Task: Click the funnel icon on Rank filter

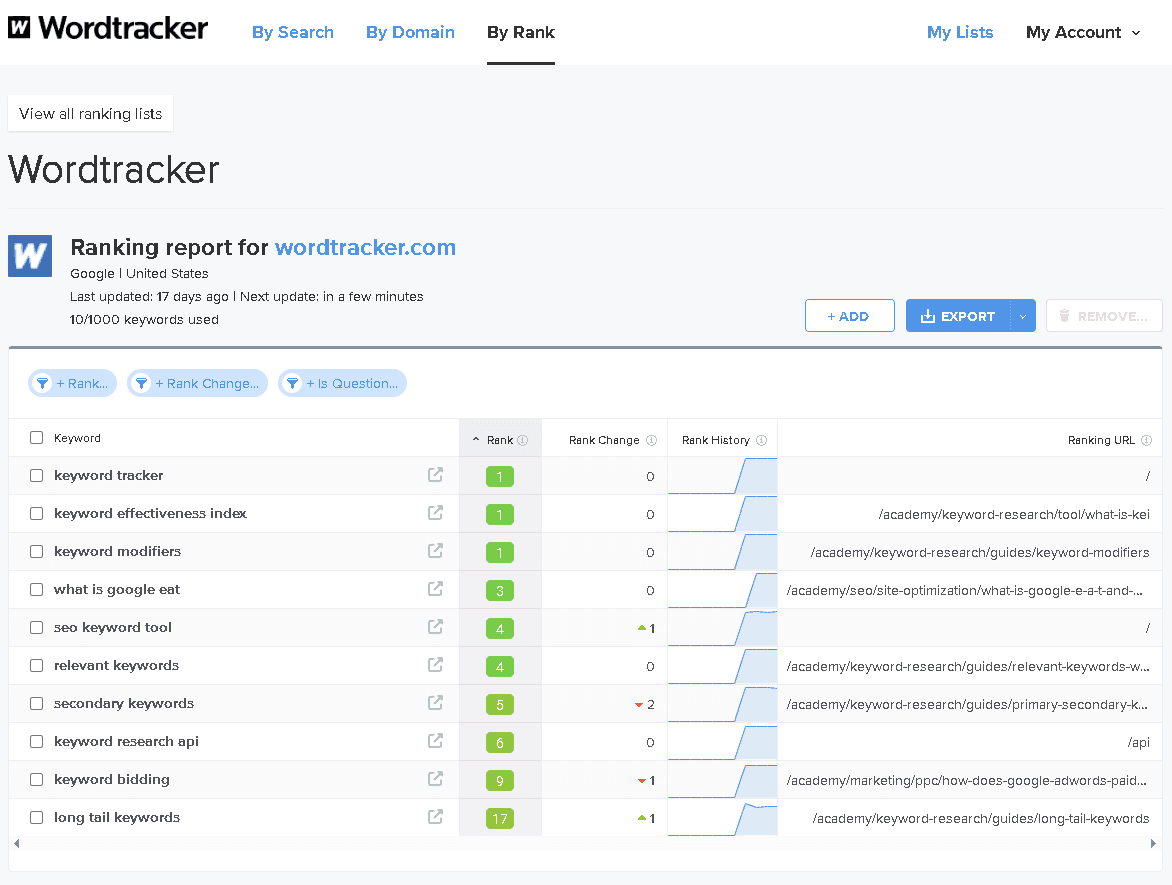Action: (x=43, y=383)
